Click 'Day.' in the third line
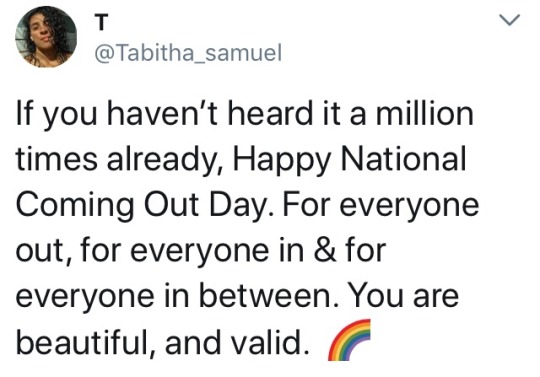The height and width of the screenshot is (377, 540). click(x=241, y=207)
